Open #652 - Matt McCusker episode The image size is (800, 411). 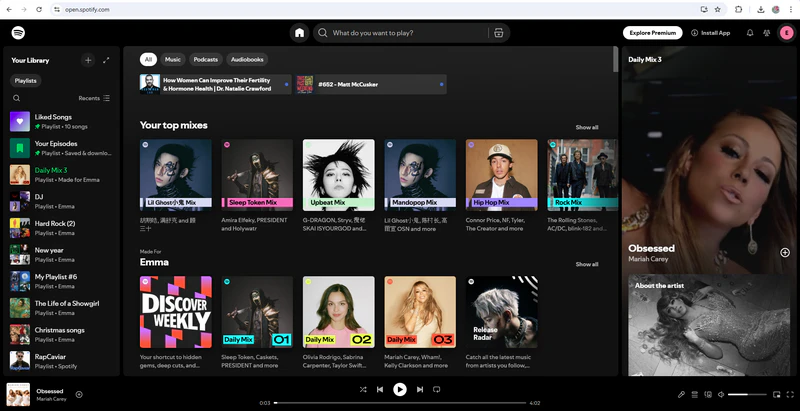click(x=371, y=84)
